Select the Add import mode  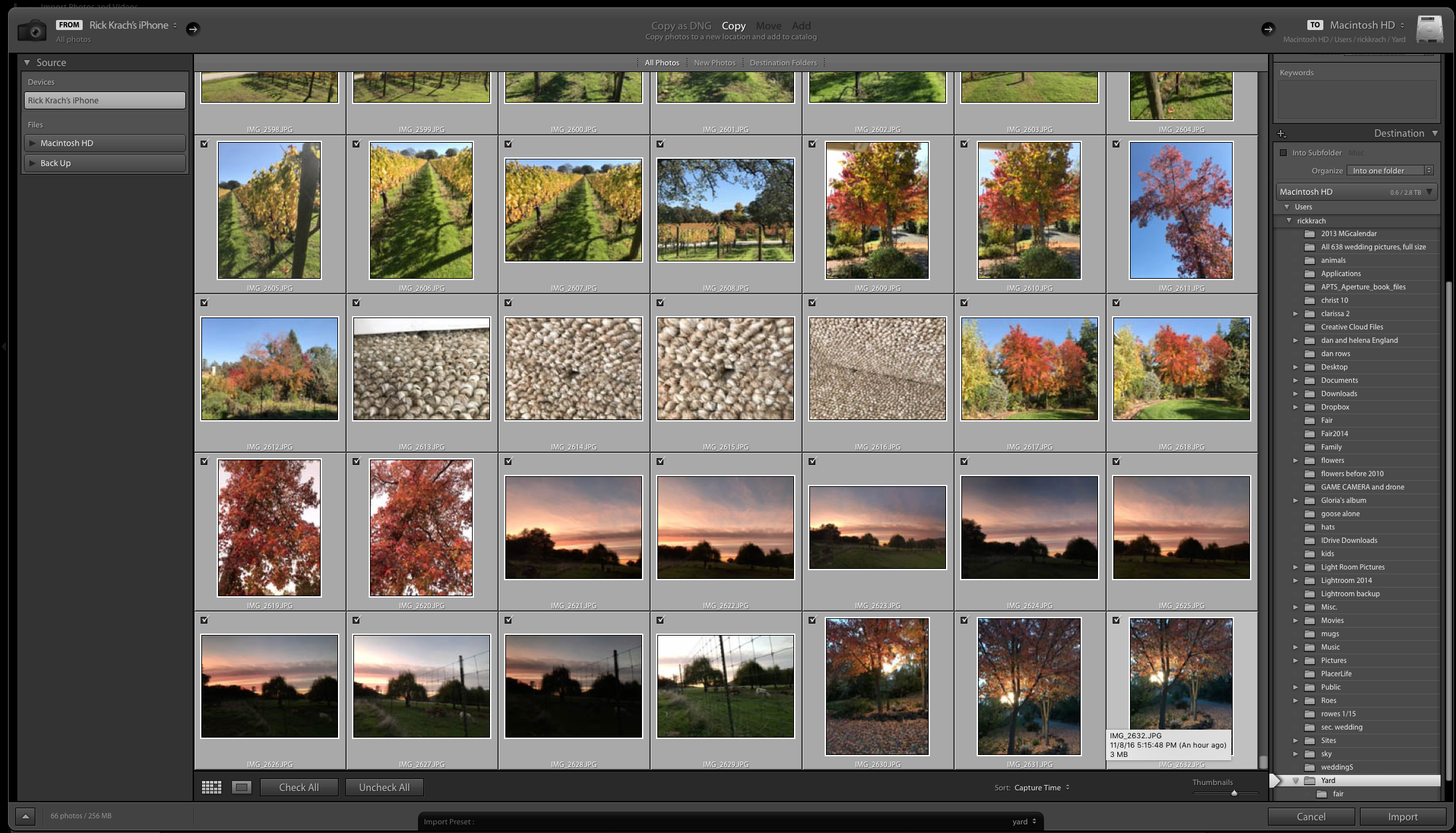pos(801,26)
